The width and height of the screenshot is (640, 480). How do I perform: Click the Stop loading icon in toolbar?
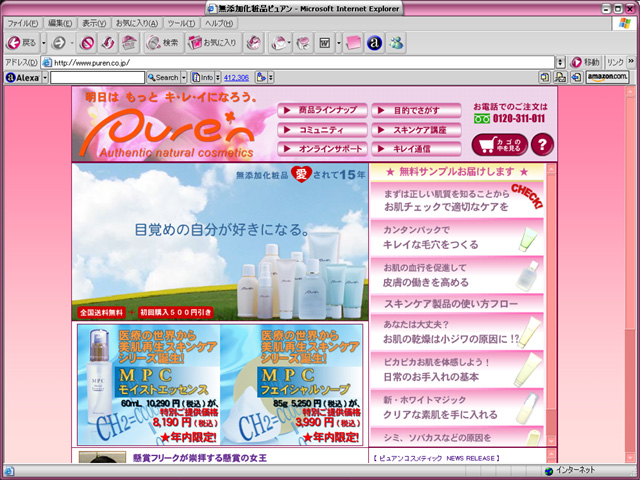click(87, 43)
